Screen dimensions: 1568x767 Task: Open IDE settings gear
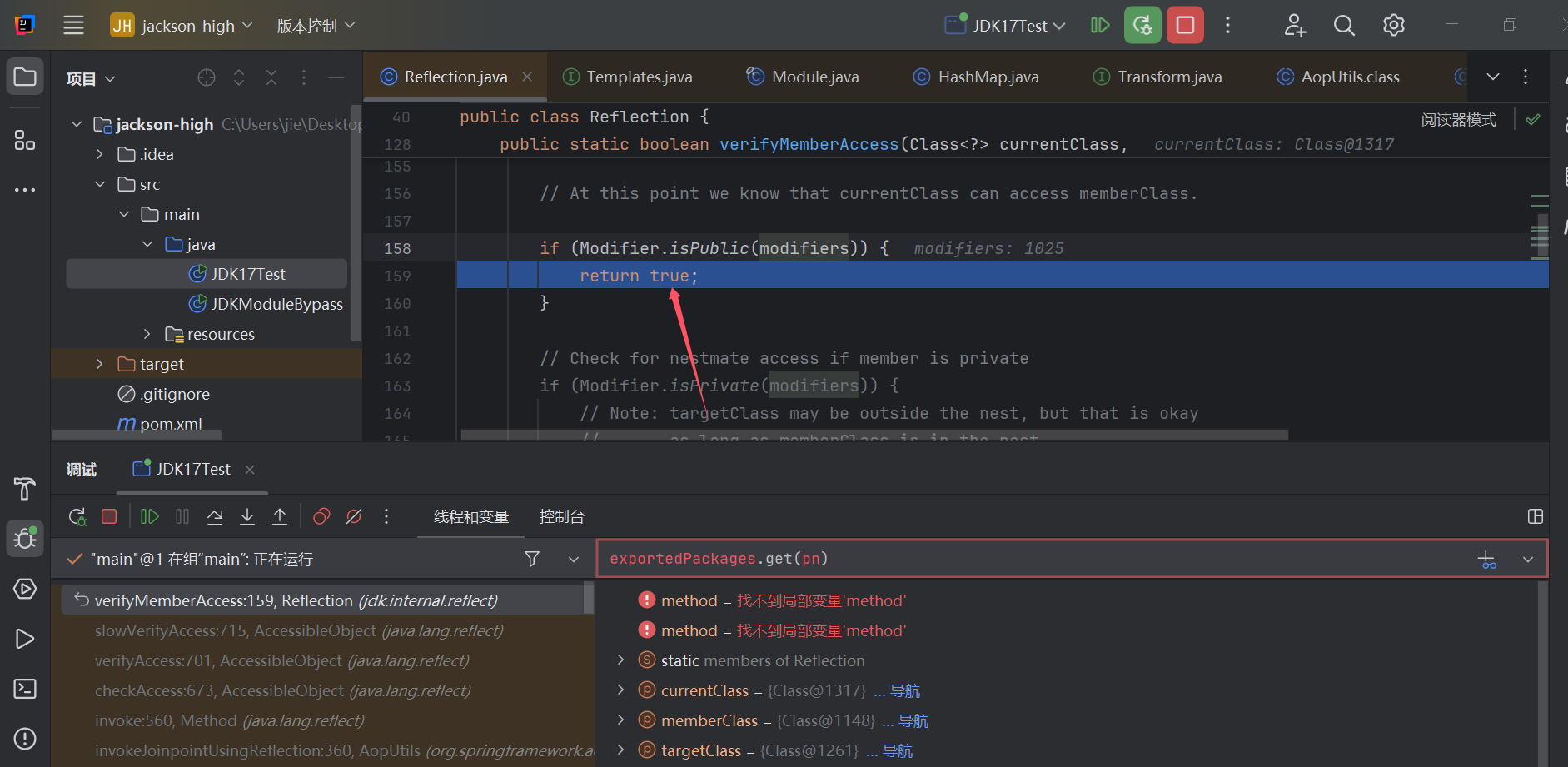pyautogui.click(x=1393, y=25)
